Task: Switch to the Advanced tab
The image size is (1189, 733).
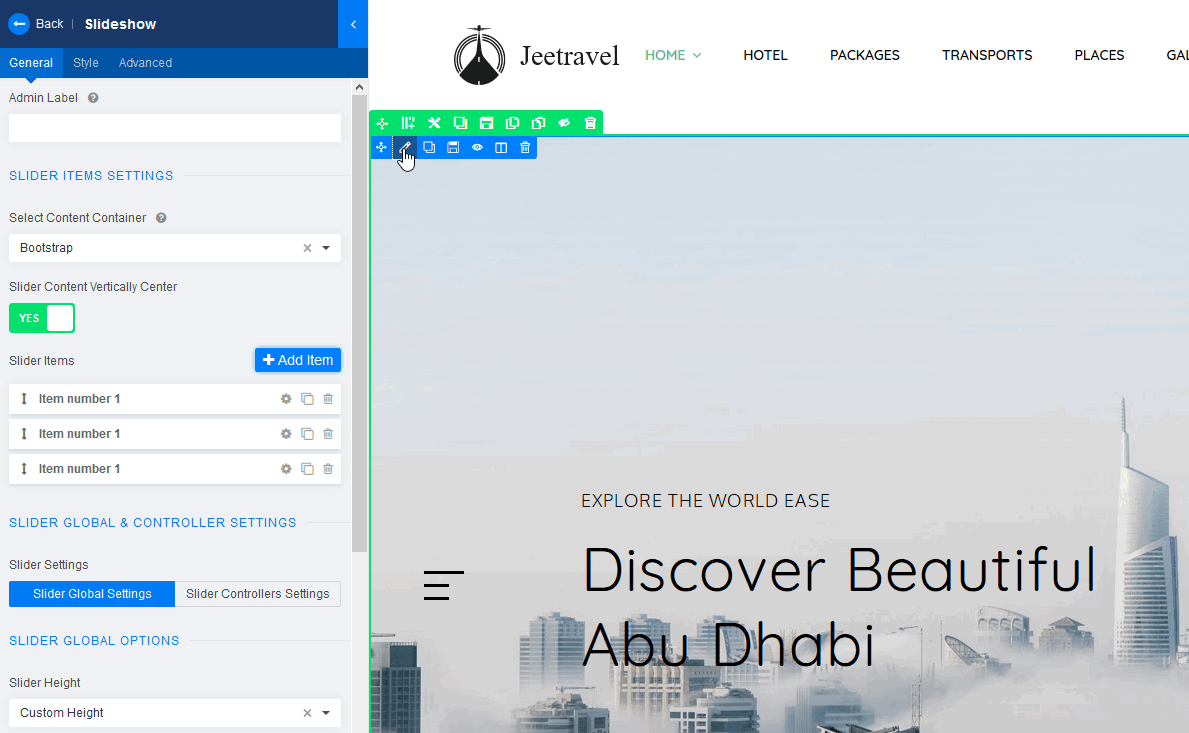Action: [x=145, y=63]
